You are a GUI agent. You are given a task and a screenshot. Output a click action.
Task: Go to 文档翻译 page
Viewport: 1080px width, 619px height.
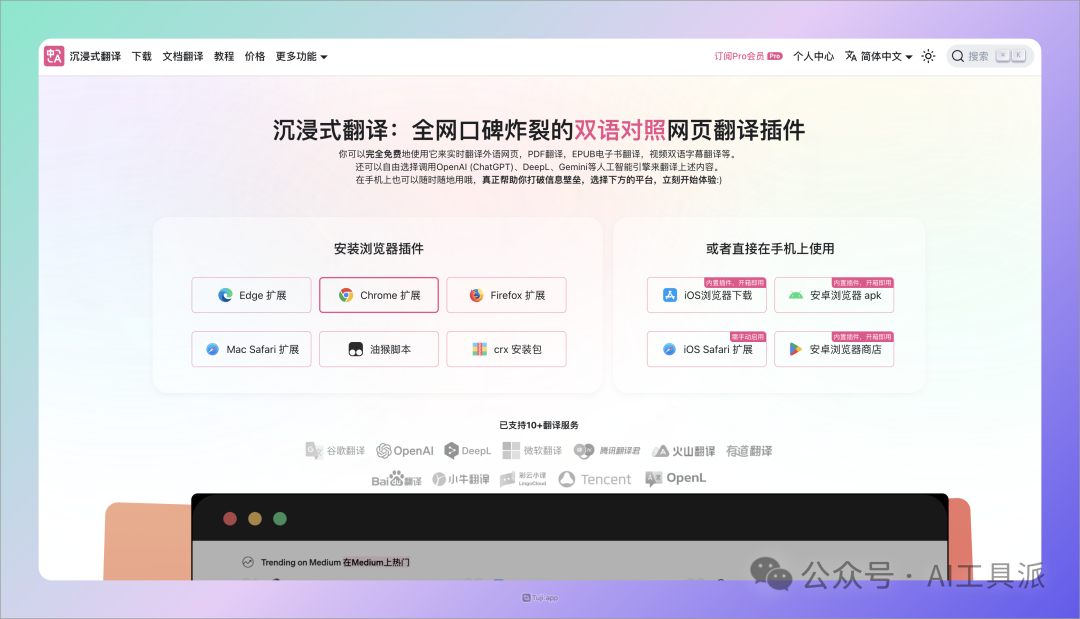183,56
